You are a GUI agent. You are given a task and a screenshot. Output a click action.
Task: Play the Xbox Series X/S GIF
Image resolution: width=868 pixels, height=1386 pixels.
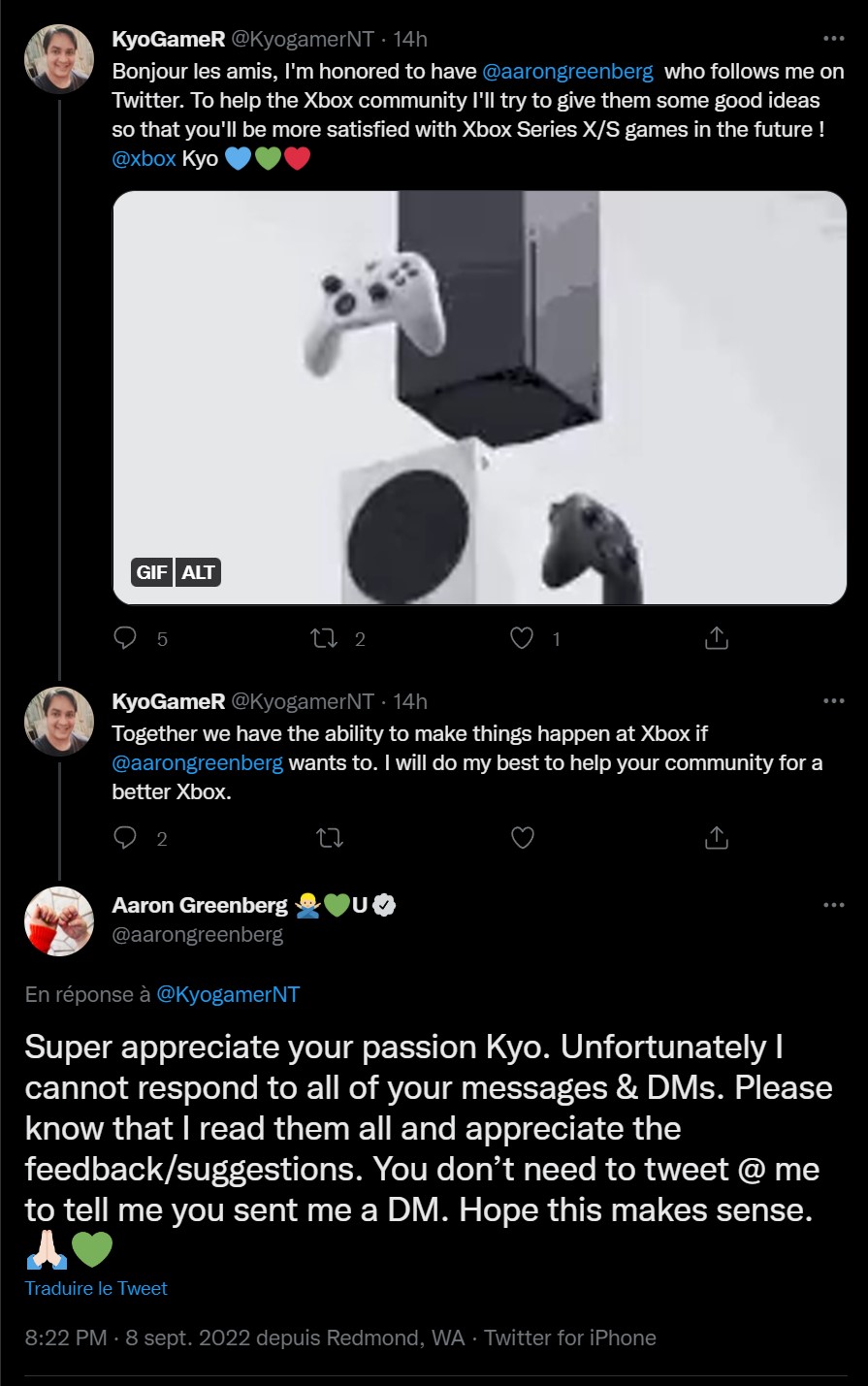(479, 398)
